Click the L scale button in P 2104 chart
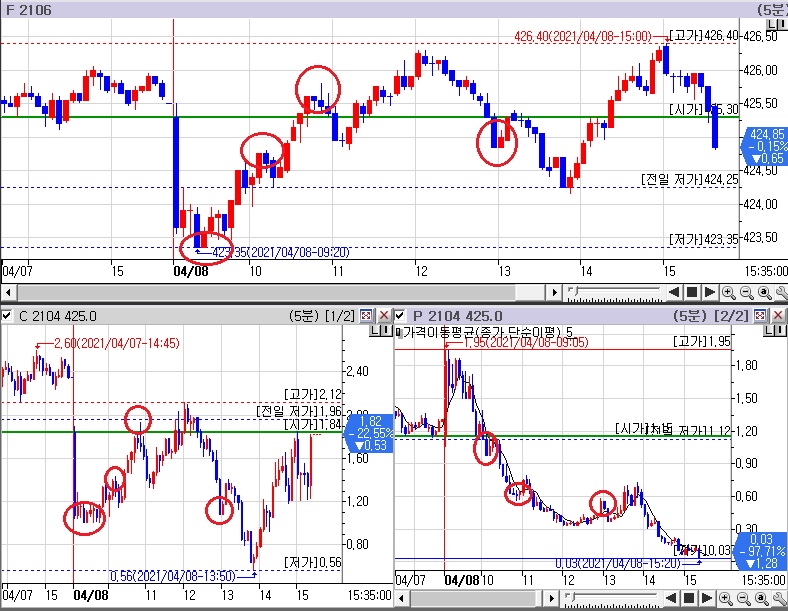The image size is (788, 611). tap(769, 331)
